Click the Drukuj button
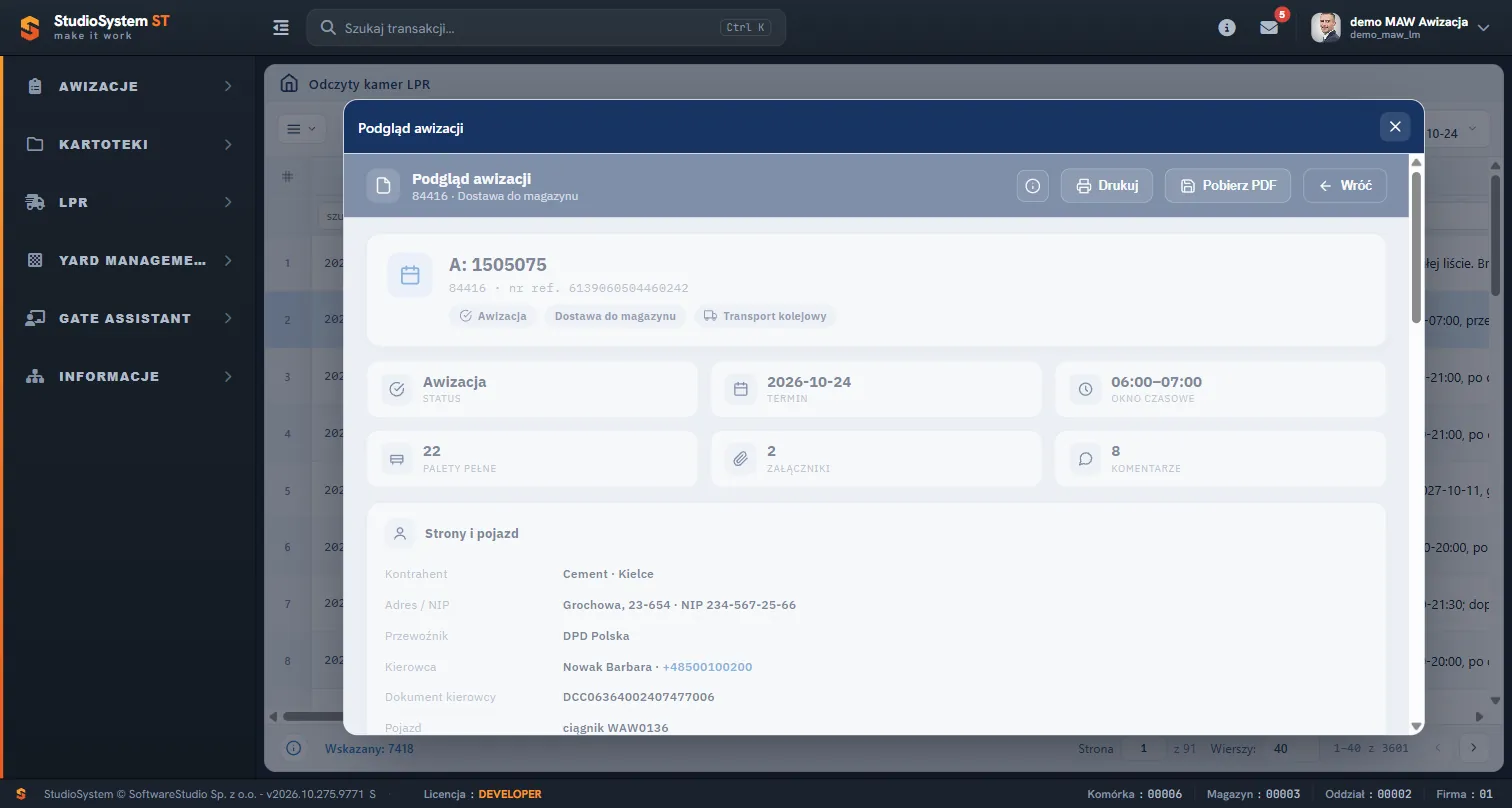Viewport: 1512px width, 808px height. [1107, 186]
